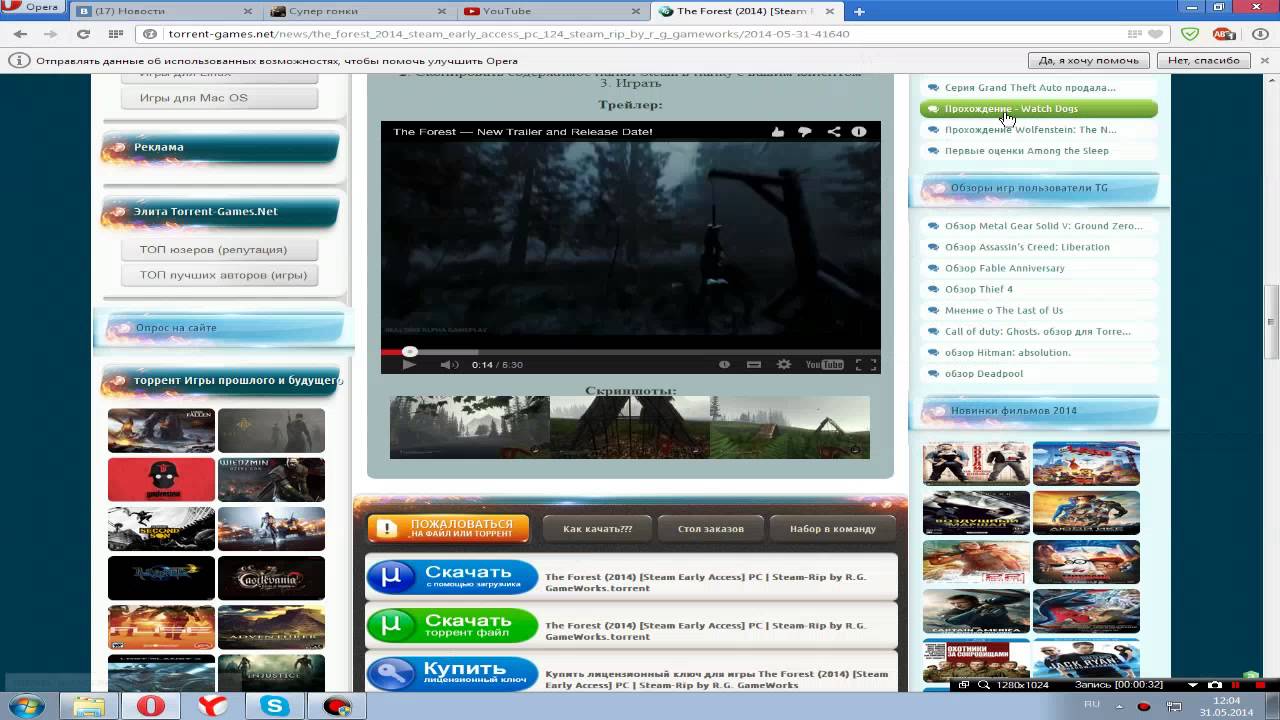Screen dimensions: 1280x720
Task: Open 'Обзор Fable Anniversary' link
Action: point(1005,268)
